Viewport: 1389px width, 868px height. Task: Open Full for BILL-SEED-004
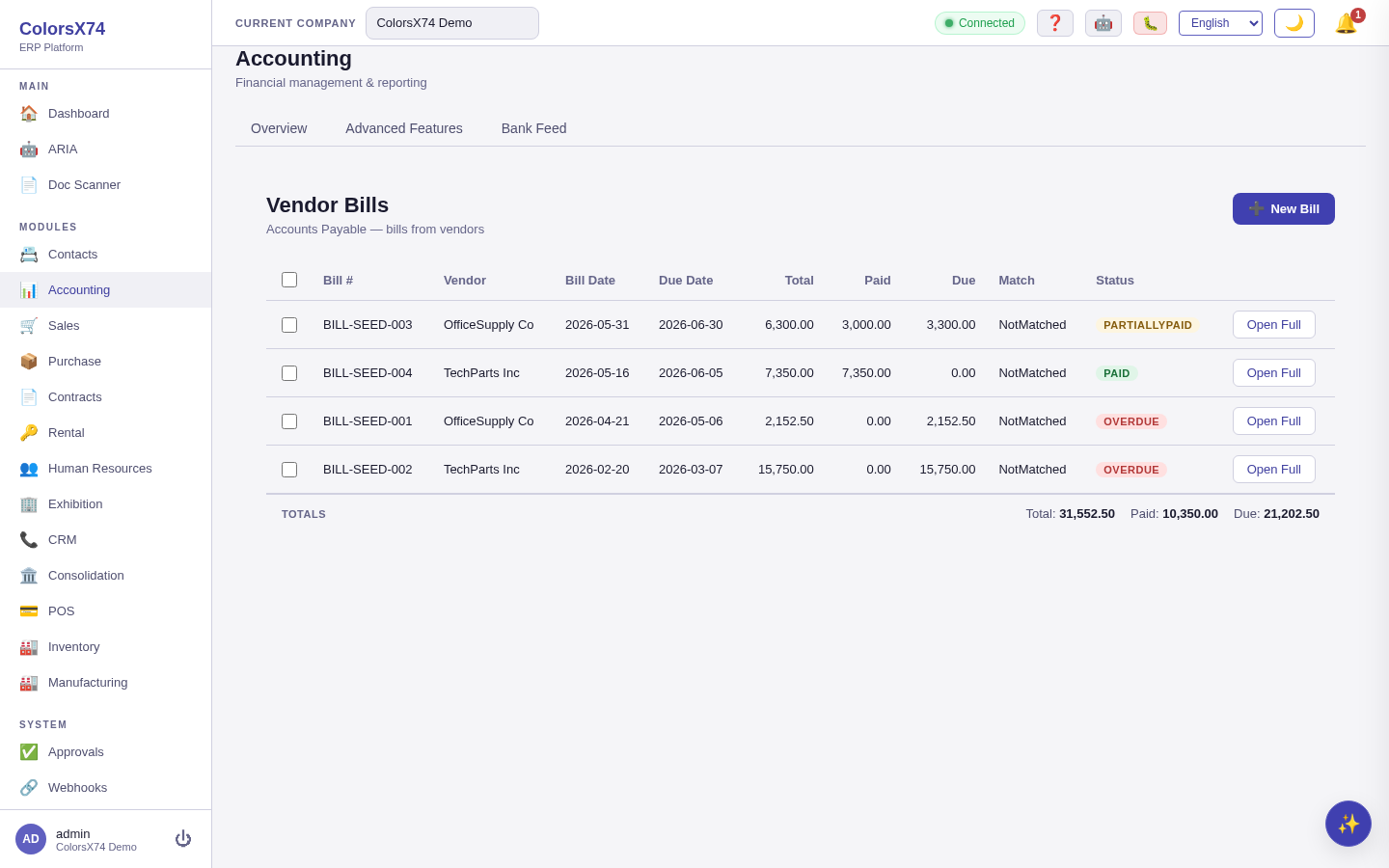[x=1274, y=373]
